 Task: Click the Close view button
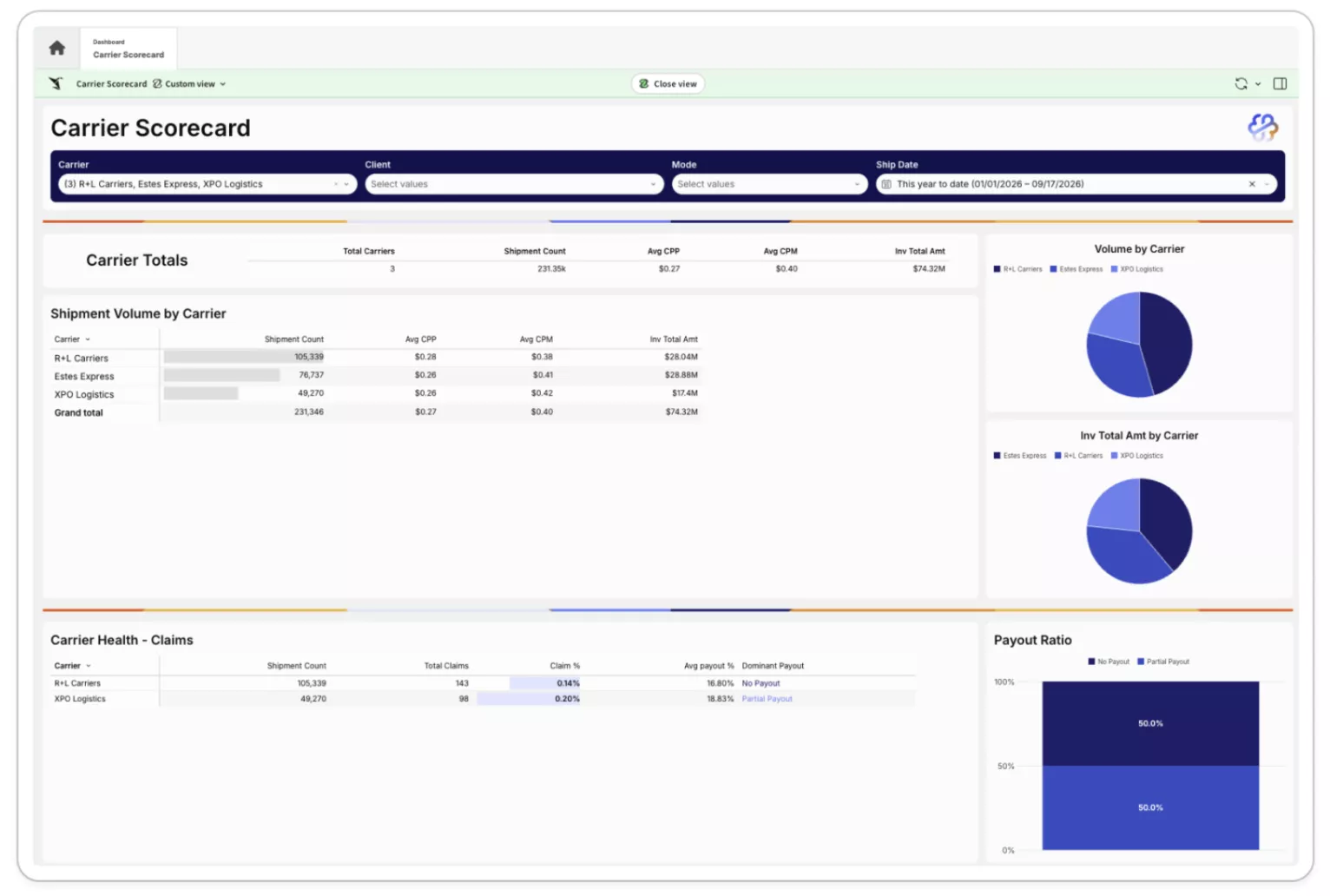point(668,84)
